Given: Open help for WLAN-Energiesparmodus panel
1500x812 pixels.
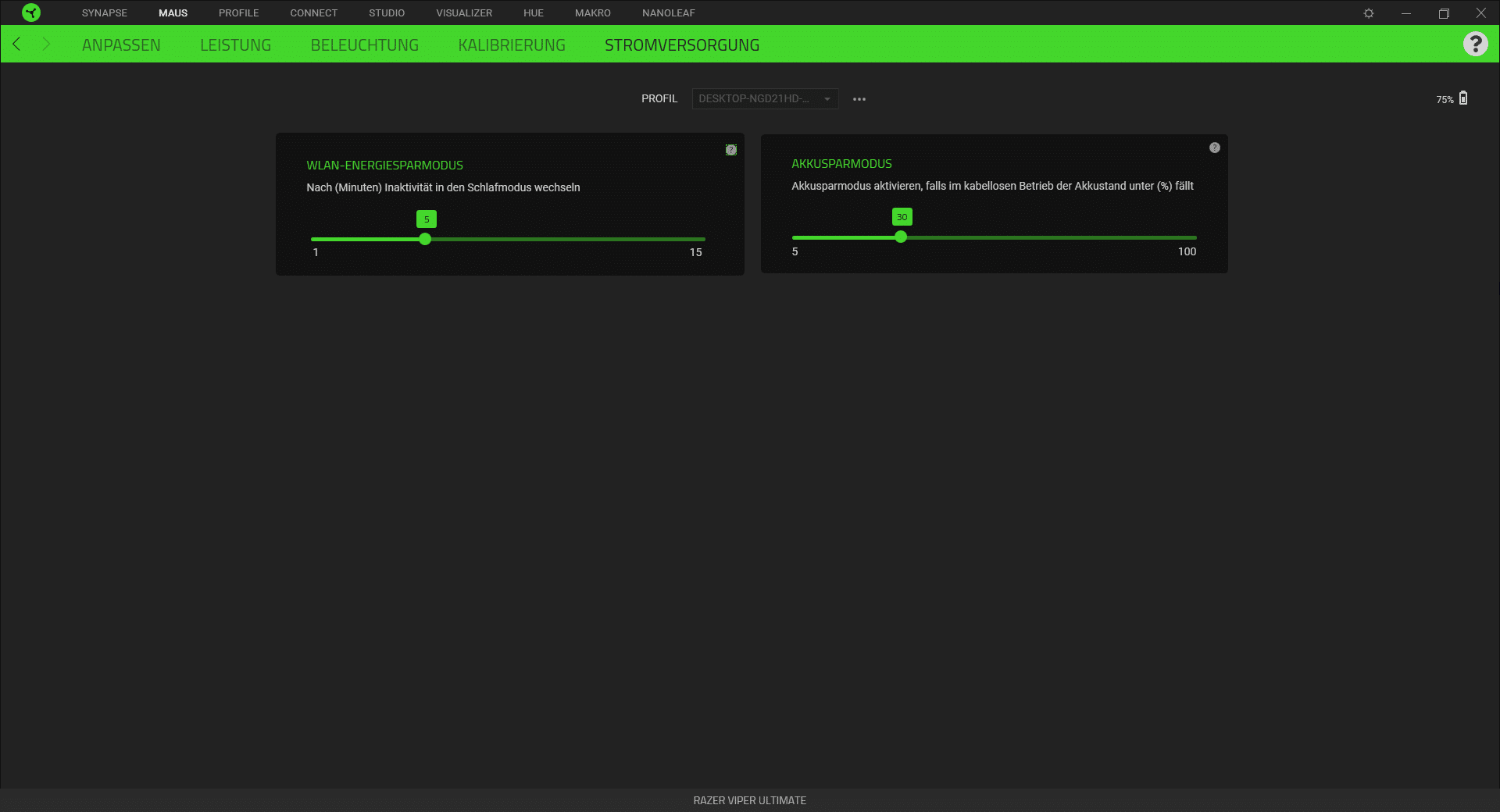Looking at the screenshot, I should tap(731, 150).
